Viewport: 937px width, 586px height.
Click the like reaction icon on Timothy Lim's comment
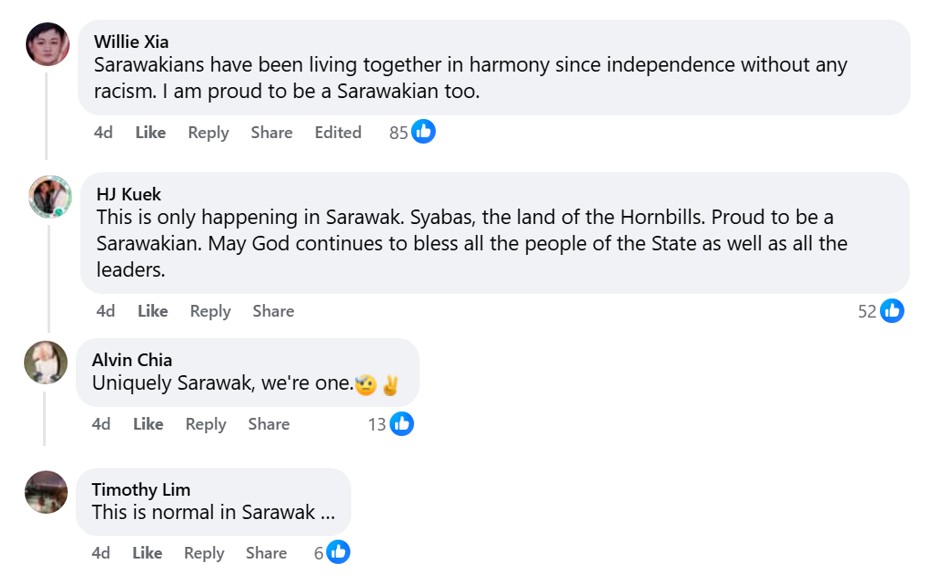coord(338,552)
